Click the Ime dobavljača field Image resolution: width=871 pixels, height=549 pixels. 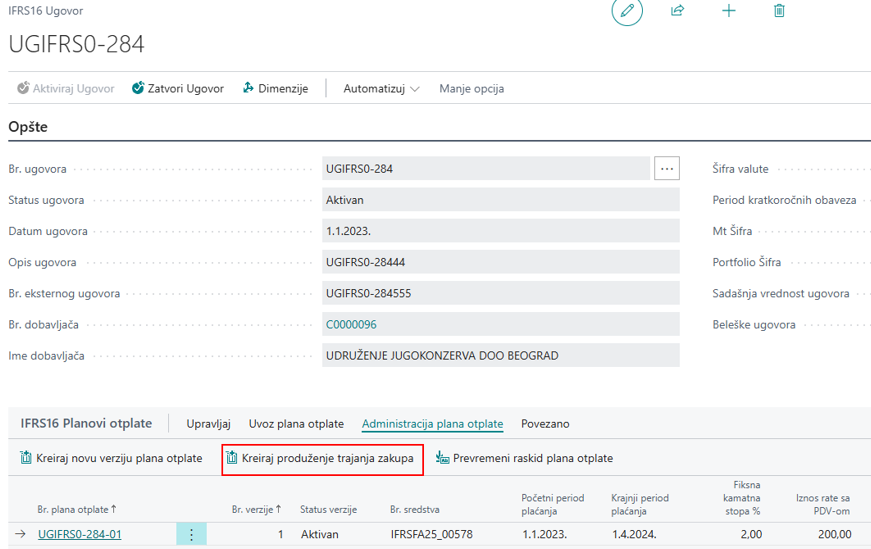coord(500,355)
